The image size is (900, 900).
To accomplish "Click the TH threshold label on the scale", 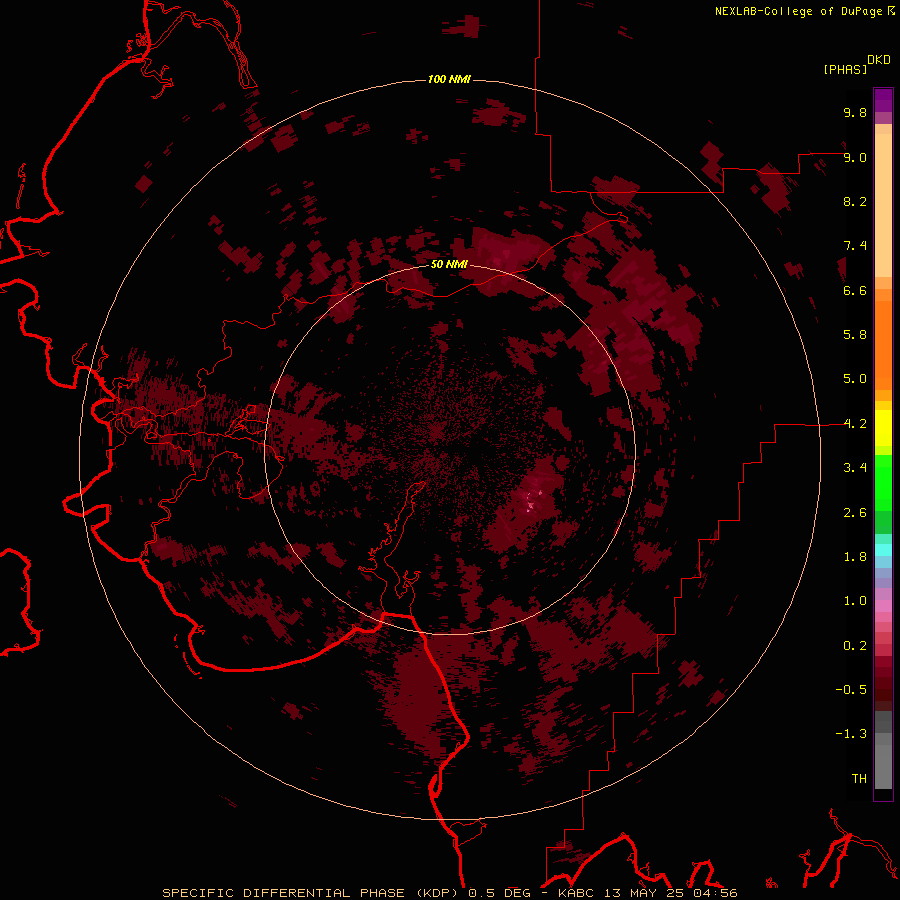I will [x=859, y=779].
